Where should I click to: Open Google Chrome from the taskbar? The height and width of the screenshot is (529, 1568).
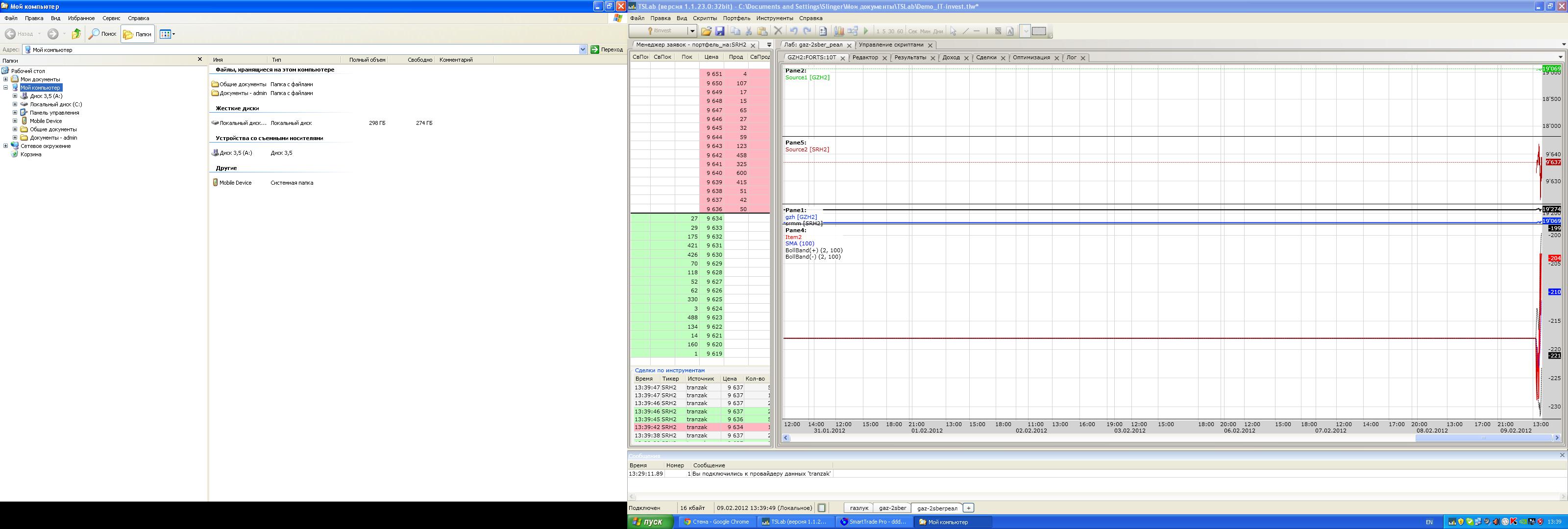[716, 522]
